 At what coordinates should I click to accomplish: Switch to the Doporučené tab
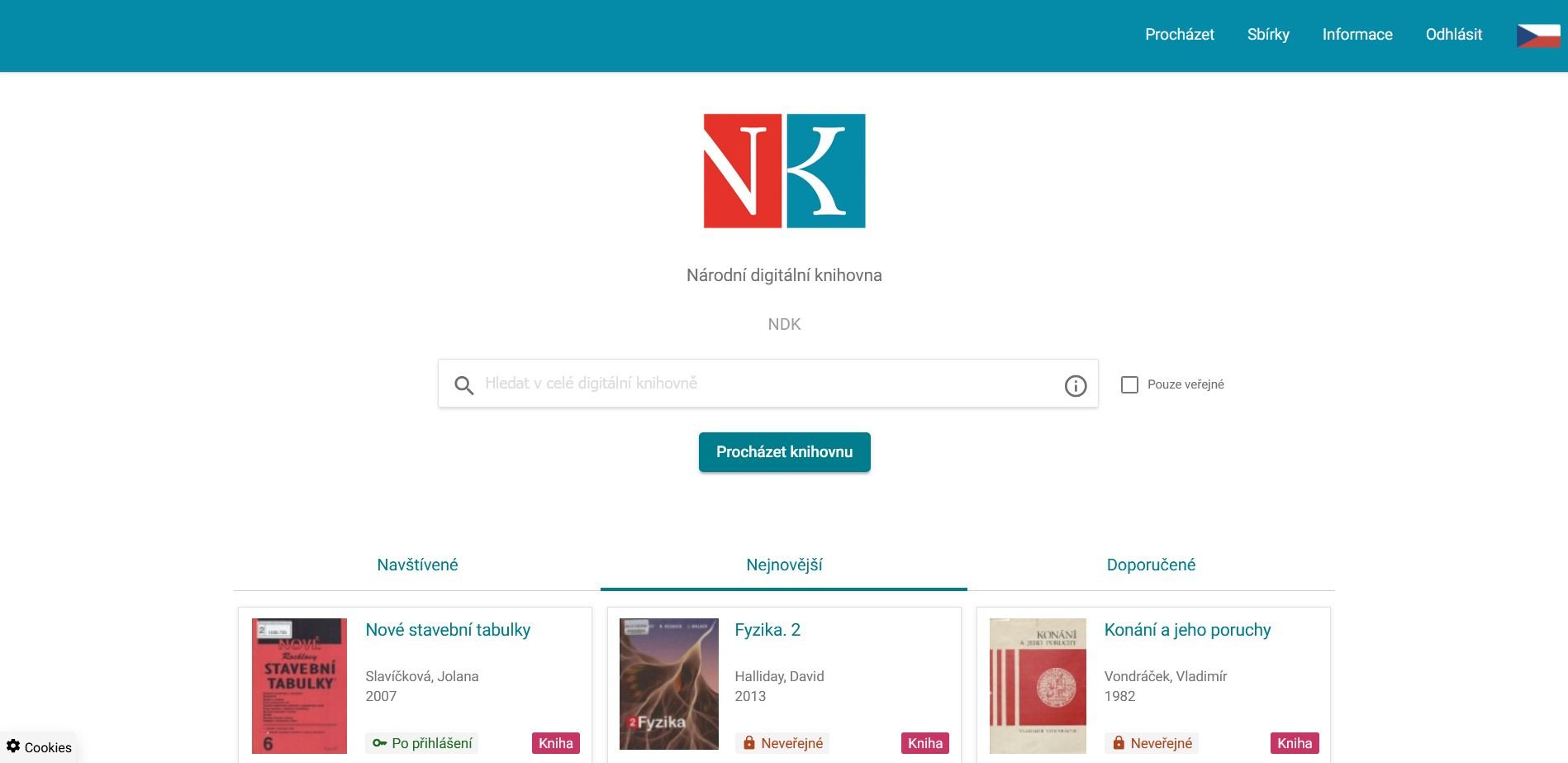point(1151,565)
